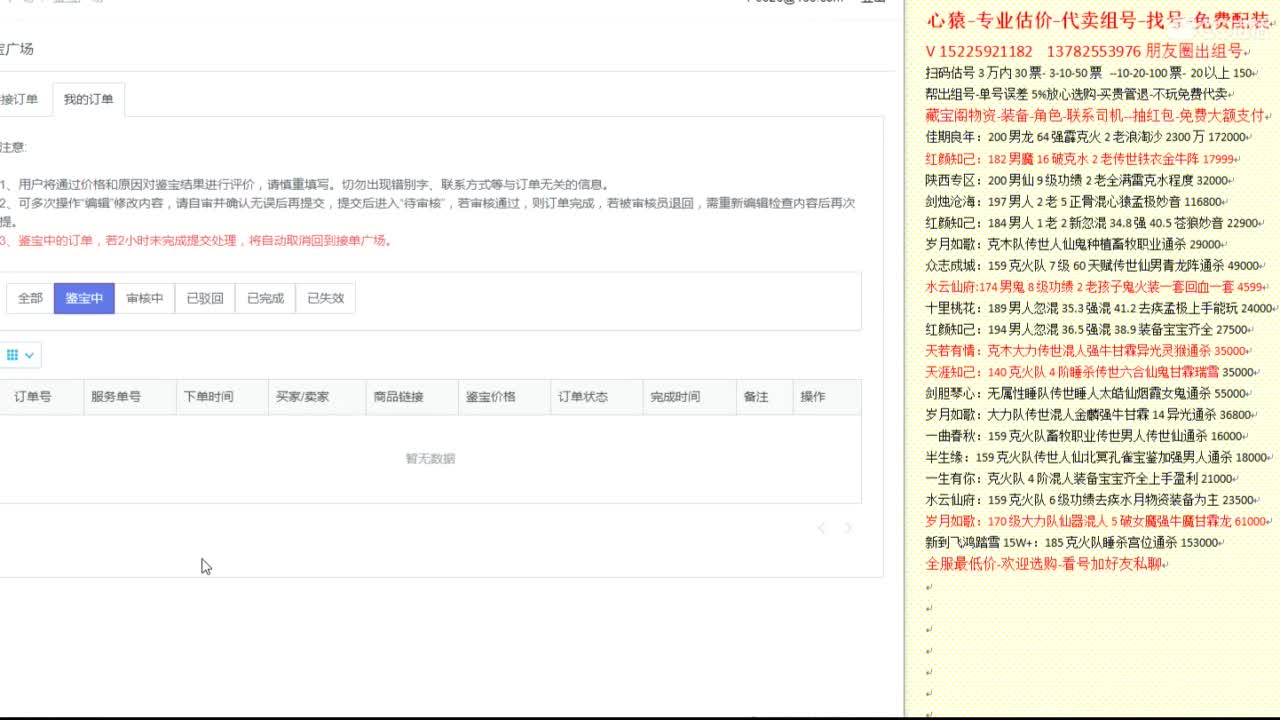Select the 已驳回 order filter

[x=205, y=298]
